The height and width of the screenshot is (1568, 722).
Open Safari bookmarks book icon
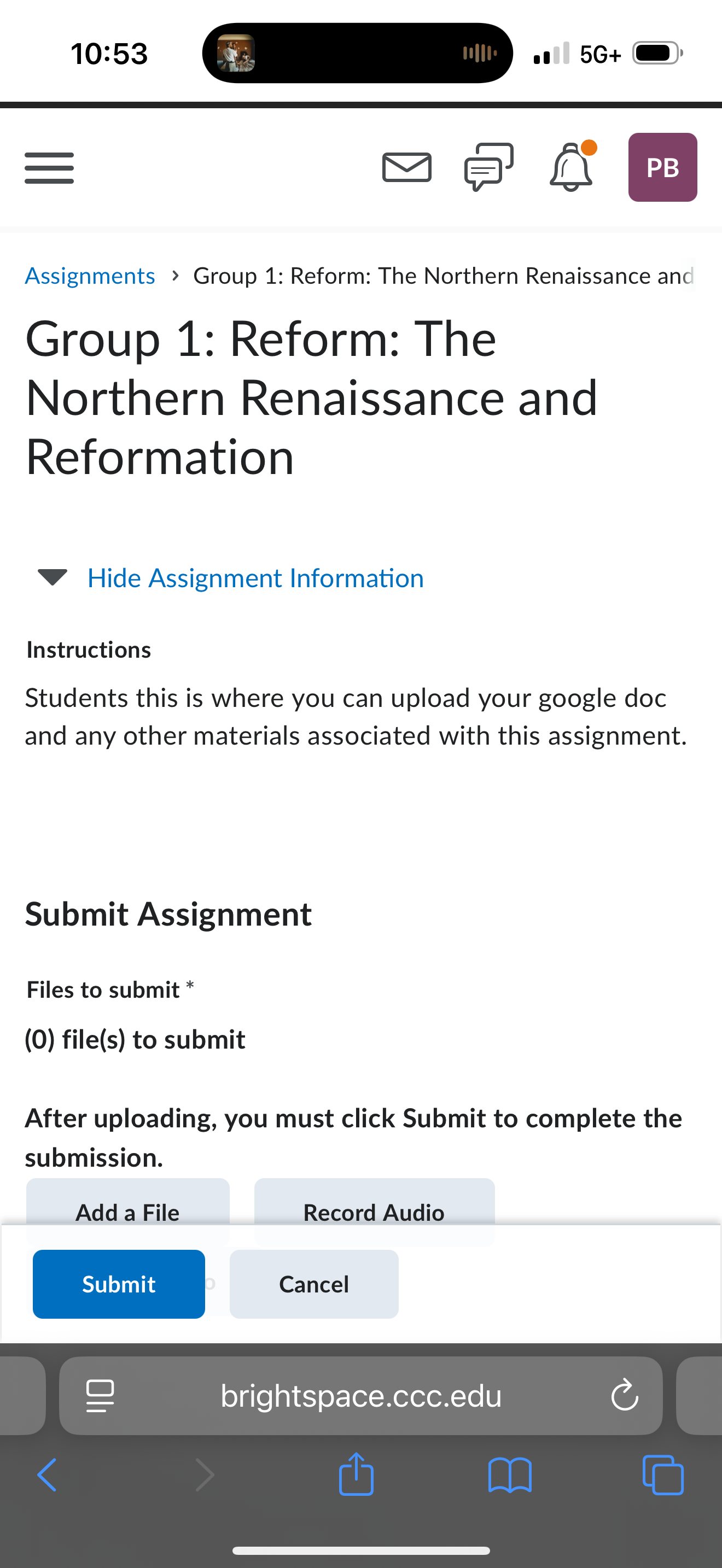[510, 1475]
